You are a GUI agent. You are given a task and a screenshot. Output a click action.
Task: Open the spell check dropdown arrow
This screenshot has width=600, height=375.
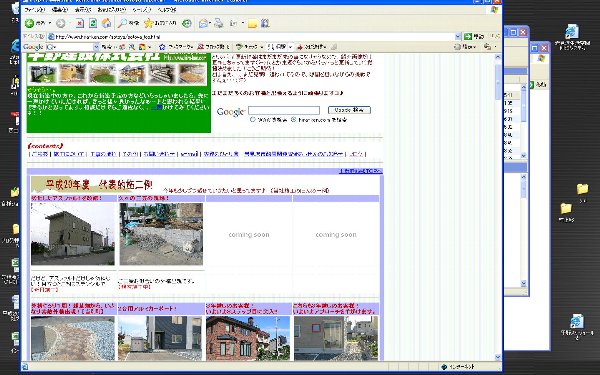(262, 47)
